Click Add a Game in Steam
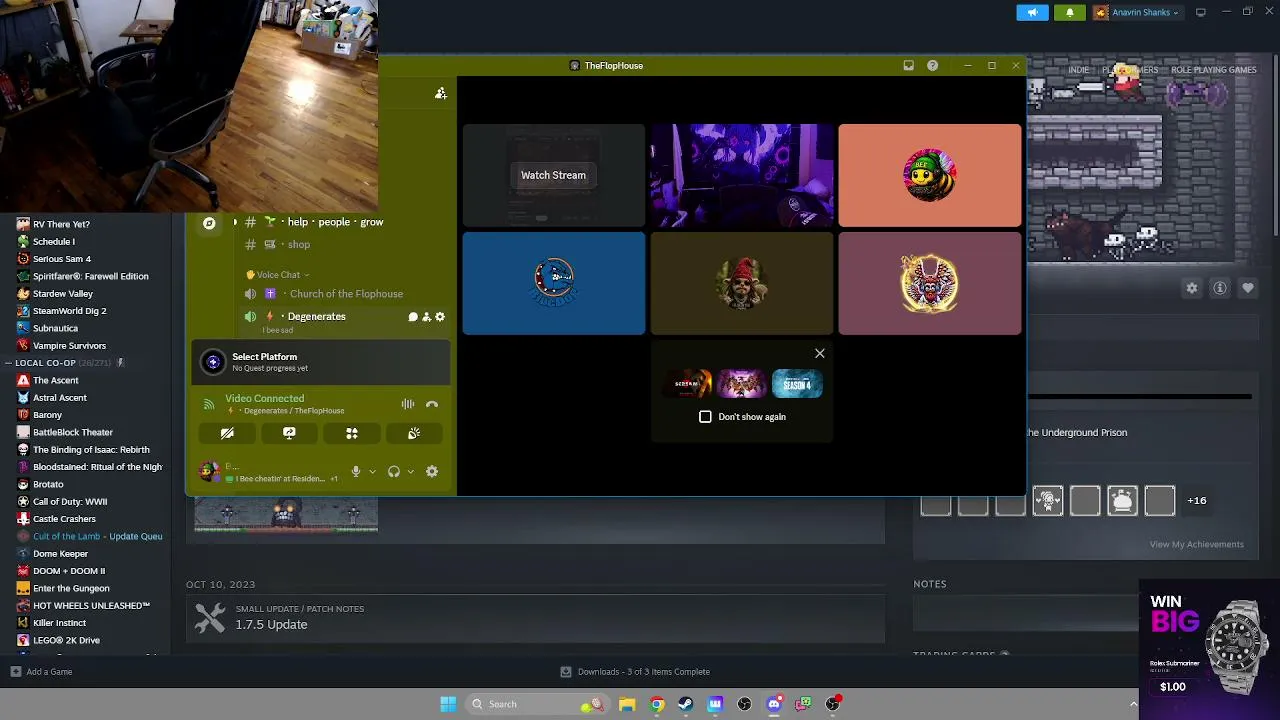 (x=41, y=672)
